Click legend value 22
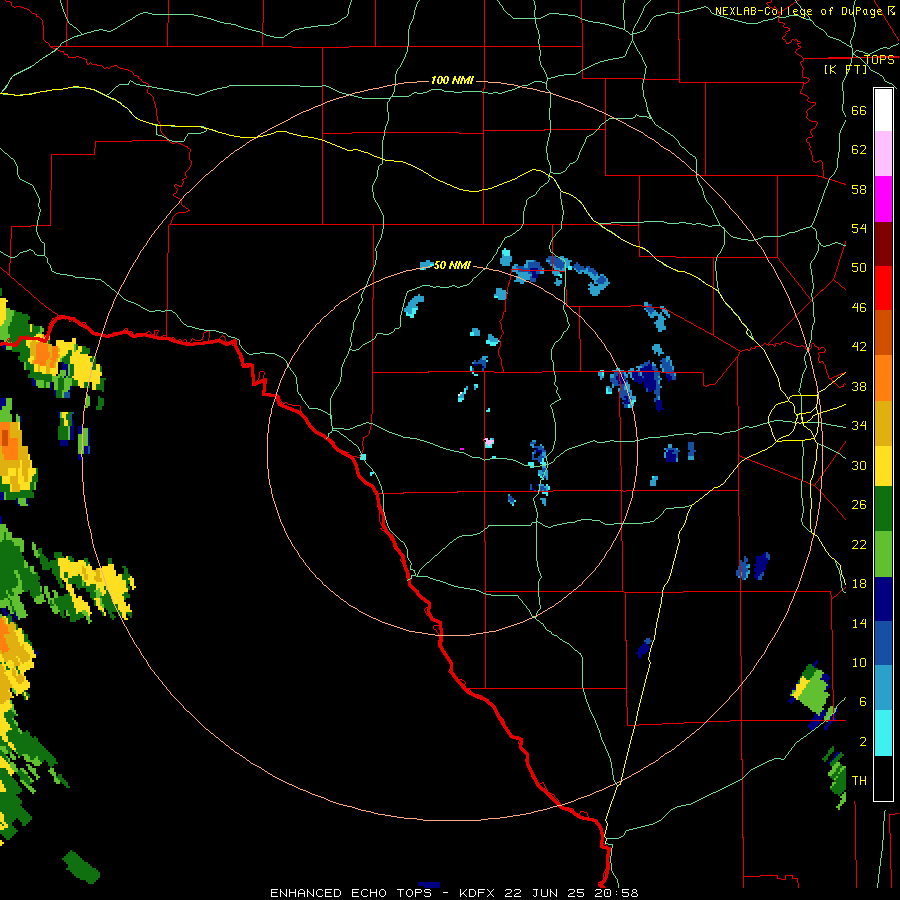 point(859,544)
